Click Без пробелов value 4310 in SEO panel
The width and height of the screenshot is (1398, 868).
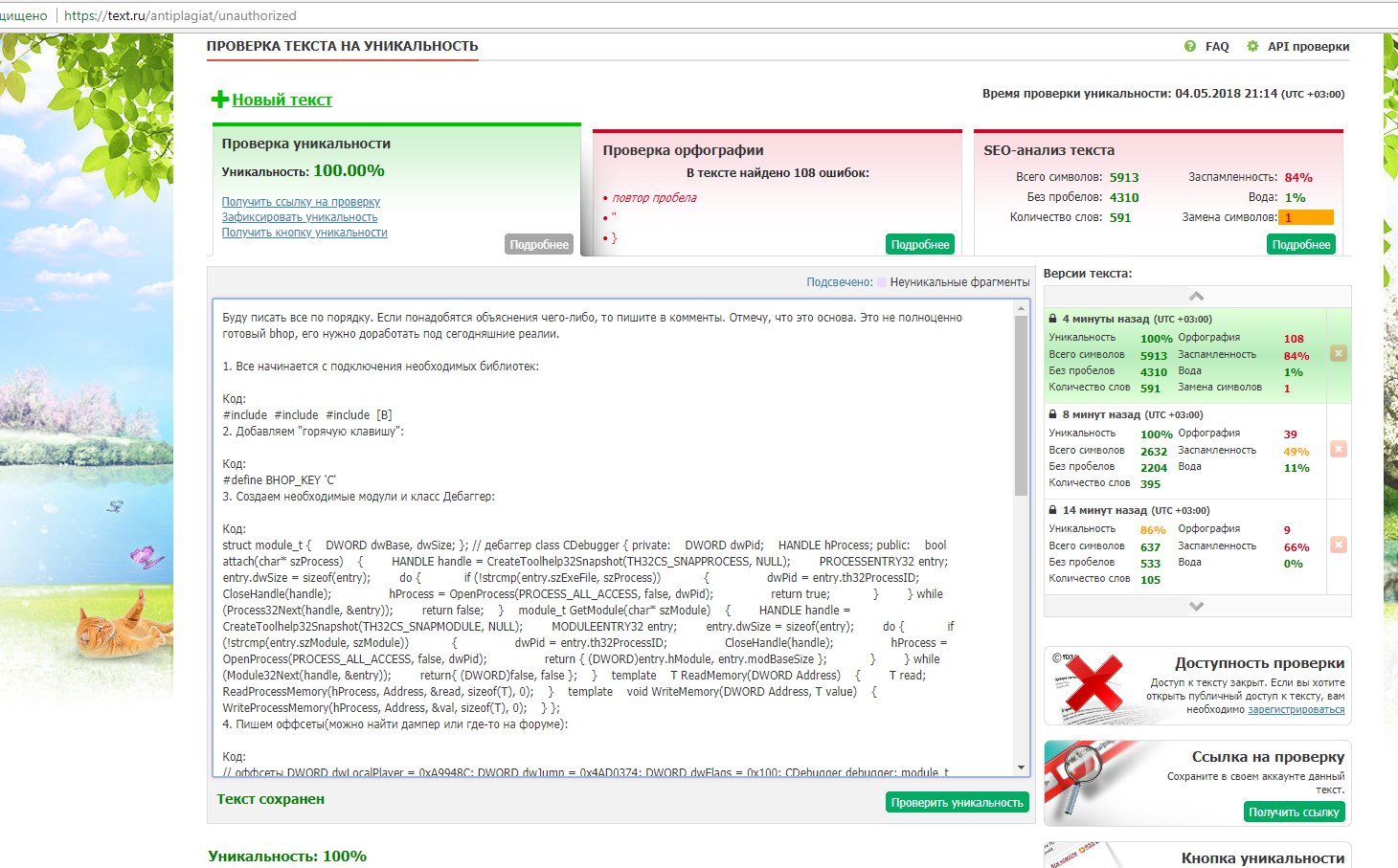click(x=1124, y=198)
